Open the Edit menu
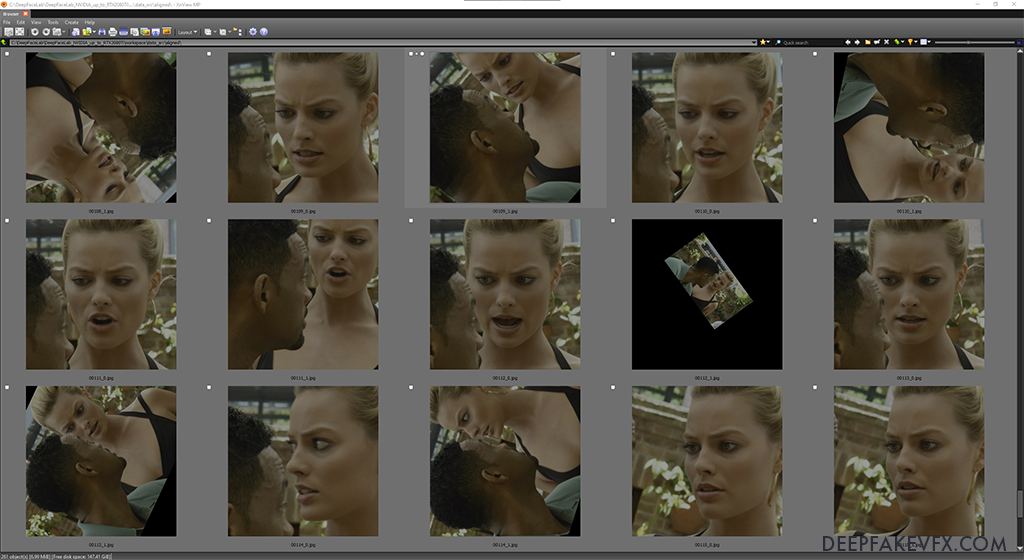The height and width of the screenshot is (560, 1024). [x=21, y=22]
